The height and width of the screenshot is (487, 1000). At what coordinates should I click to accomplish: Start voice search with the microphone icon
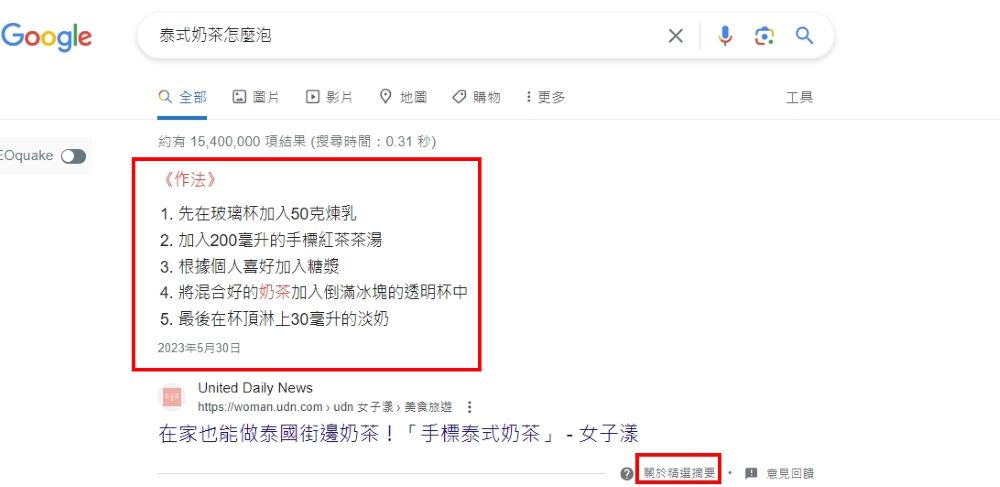coord(725,36)
